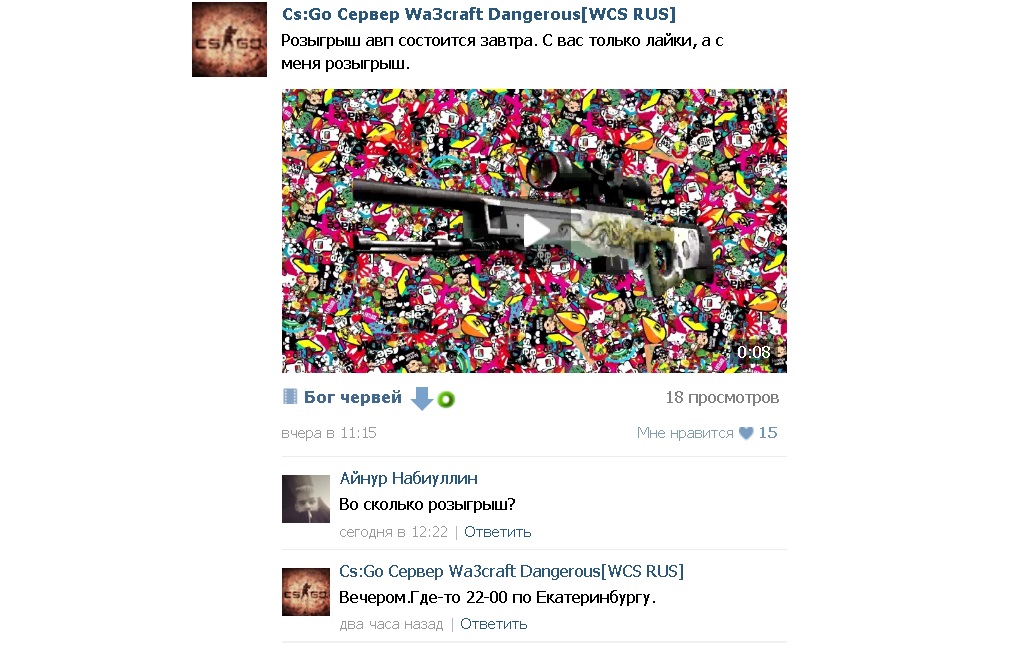Open the Бог червей video title
1034x668 pixels.
(353, 397)
